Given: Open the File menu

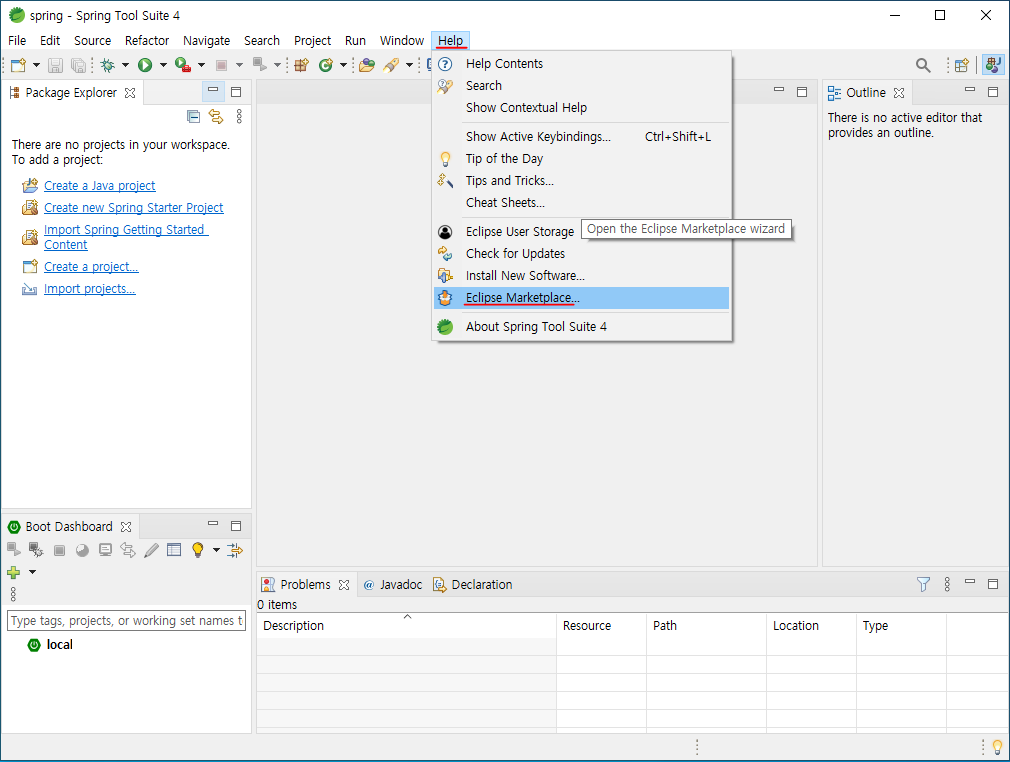Looking at the screenshot, I should point(17,41).
